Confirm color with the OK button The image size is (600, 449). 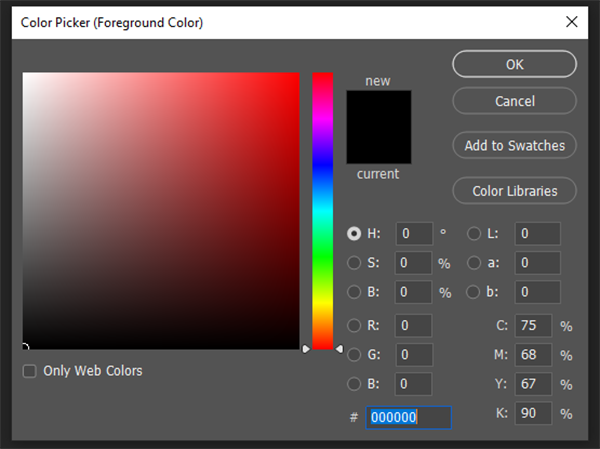[x=514, y=64]
